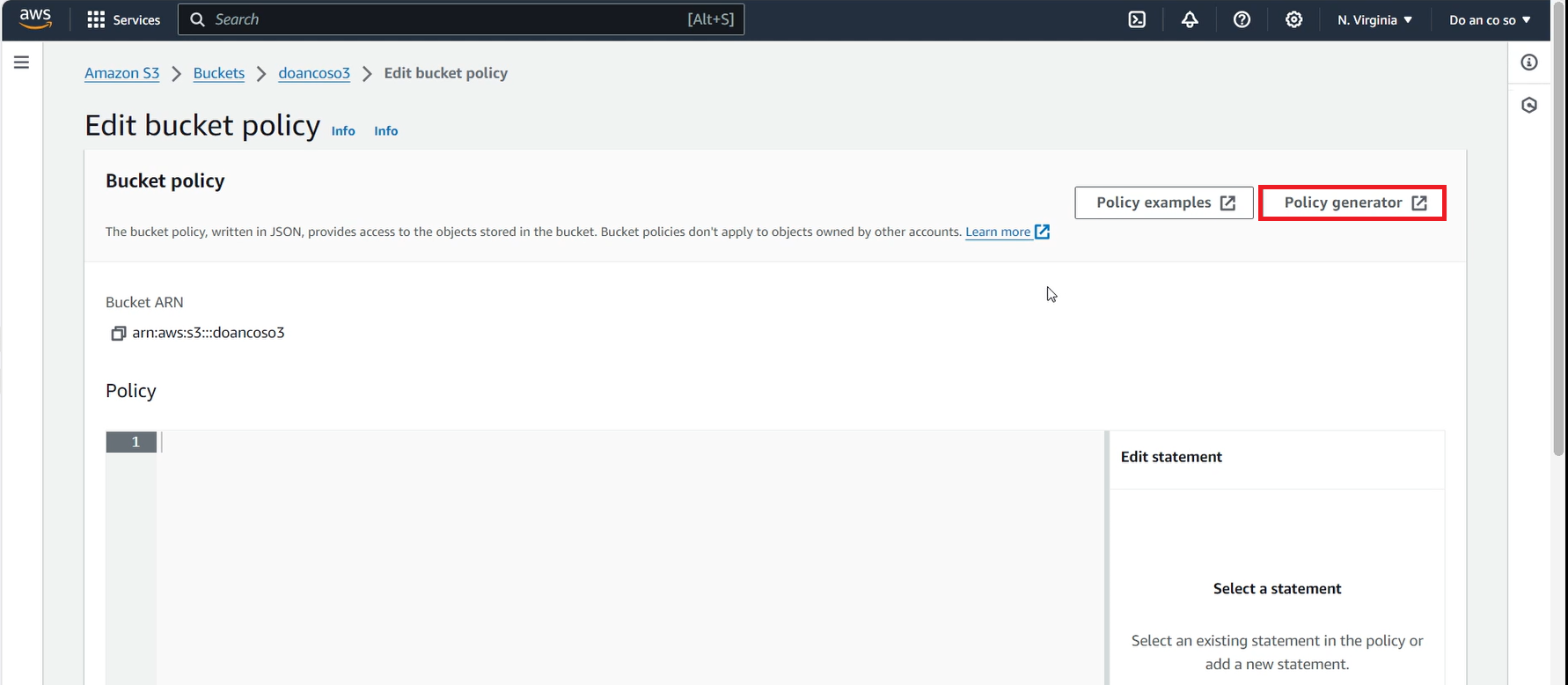Viewport: 1568px width, 685px height.
Task: Copy the bucket ARN icon
Action: click(118, 333)
